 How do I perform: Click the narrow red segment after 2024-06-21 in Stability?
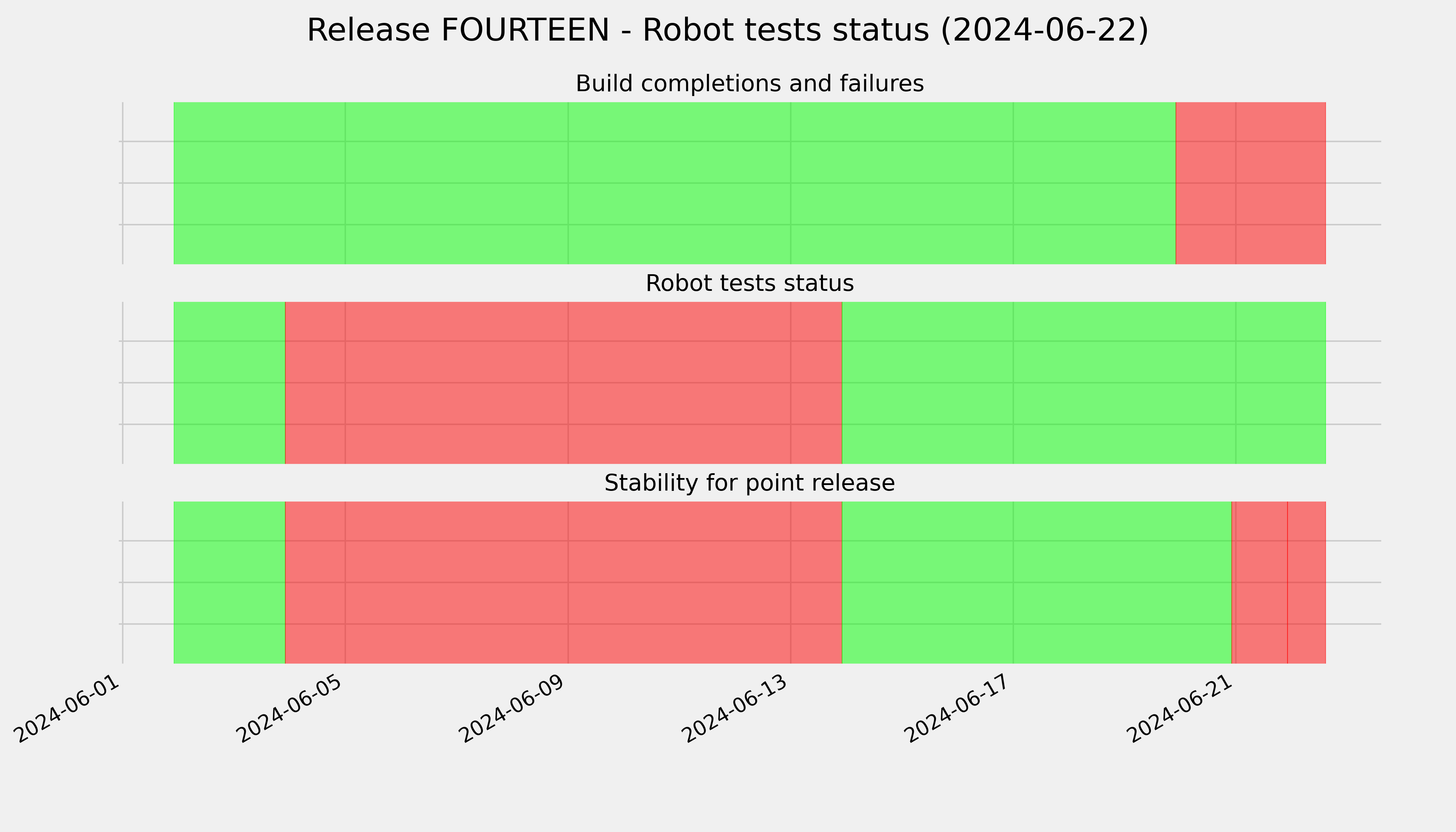click(1259, 582)
